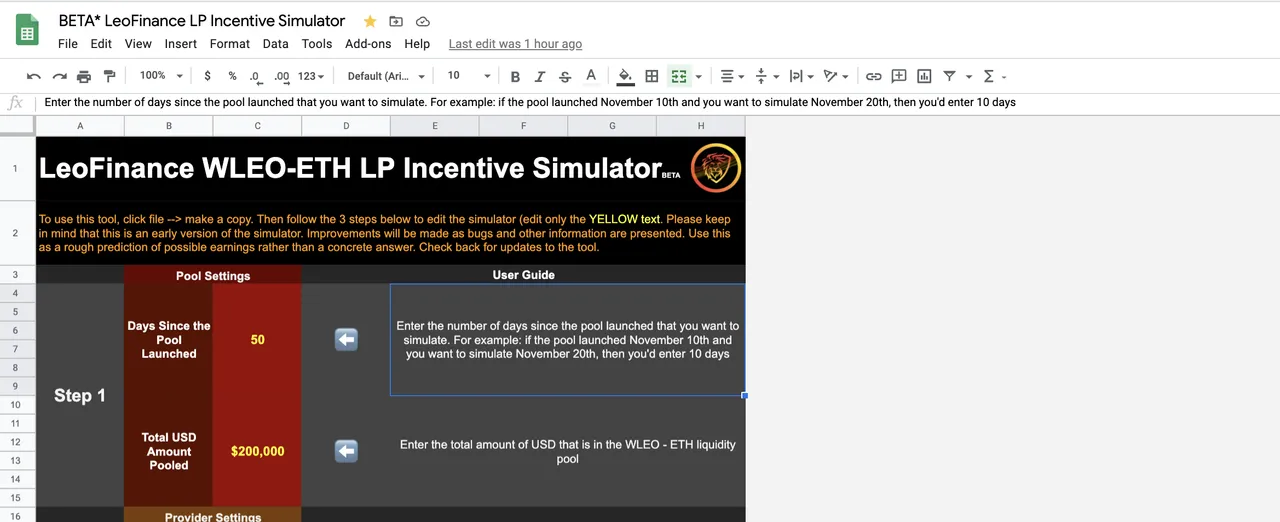Open the Google Sheets home icon

click(27, 31)
